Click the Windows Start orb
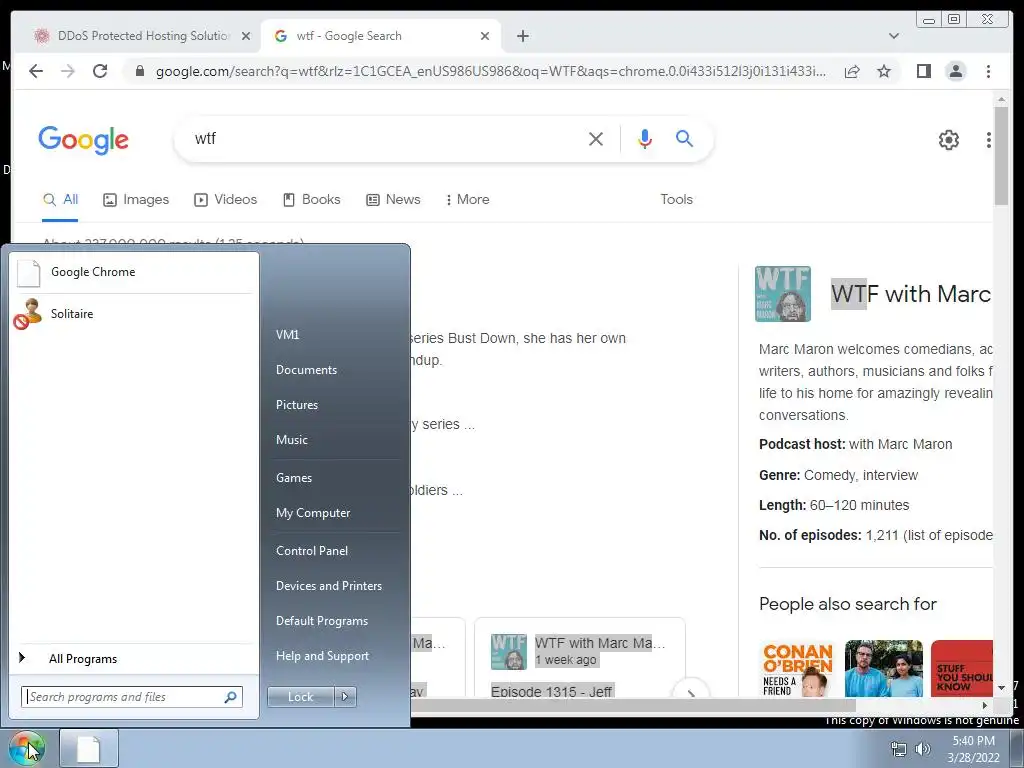 pos(26,748)
